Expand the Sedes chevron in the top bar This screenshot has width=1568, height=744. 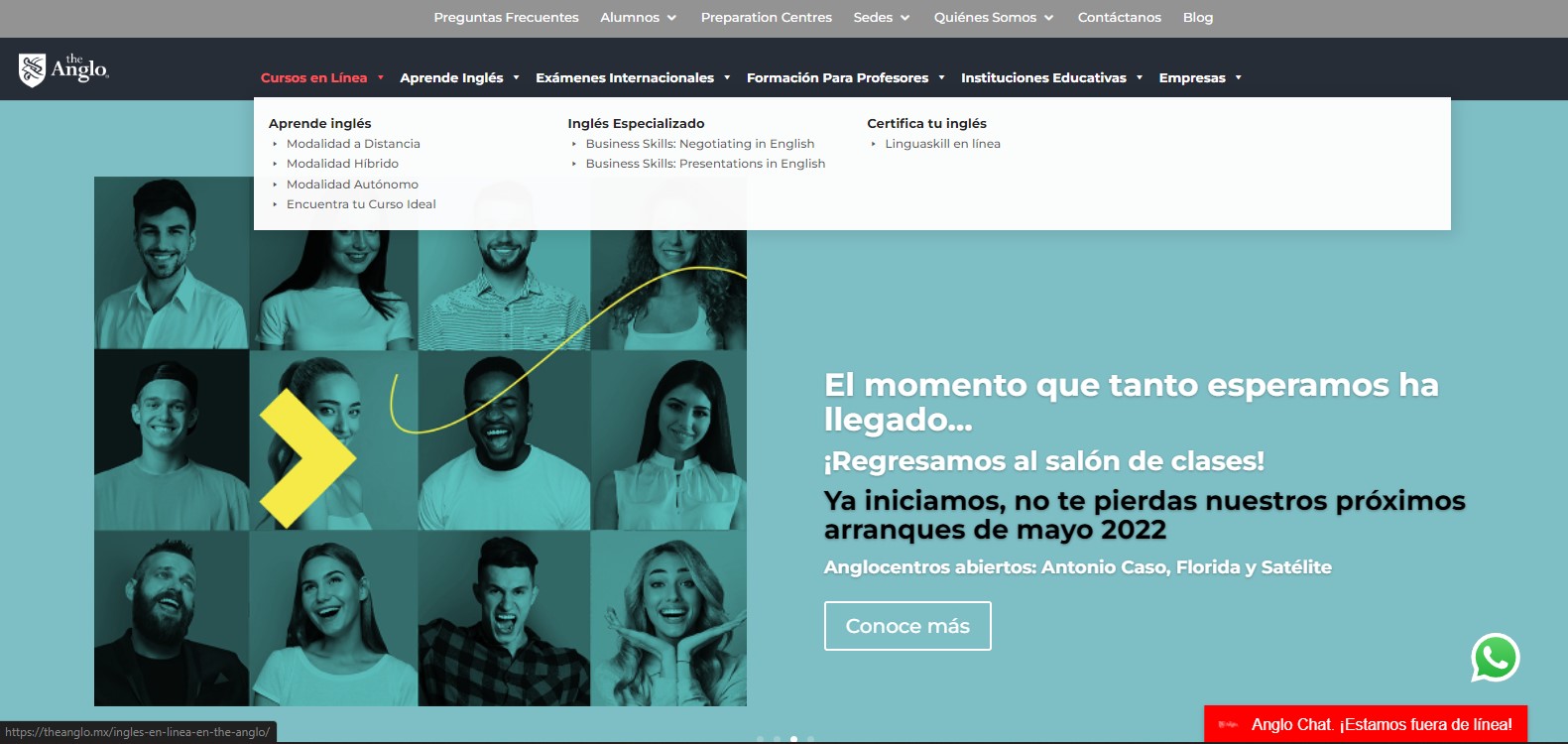[905, 18]
